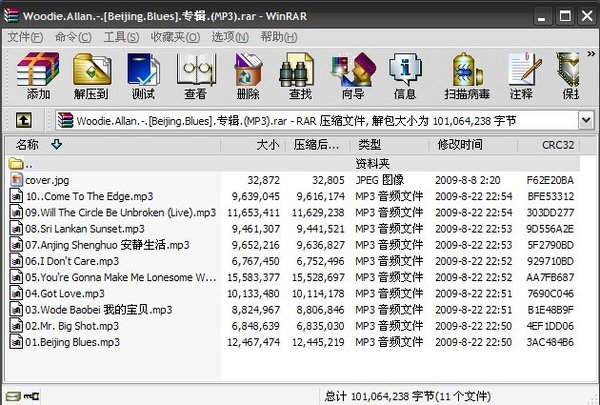Screen dimensions: 600x405
Task: Click the up-one-level folder button
Action: click(24, 120)
